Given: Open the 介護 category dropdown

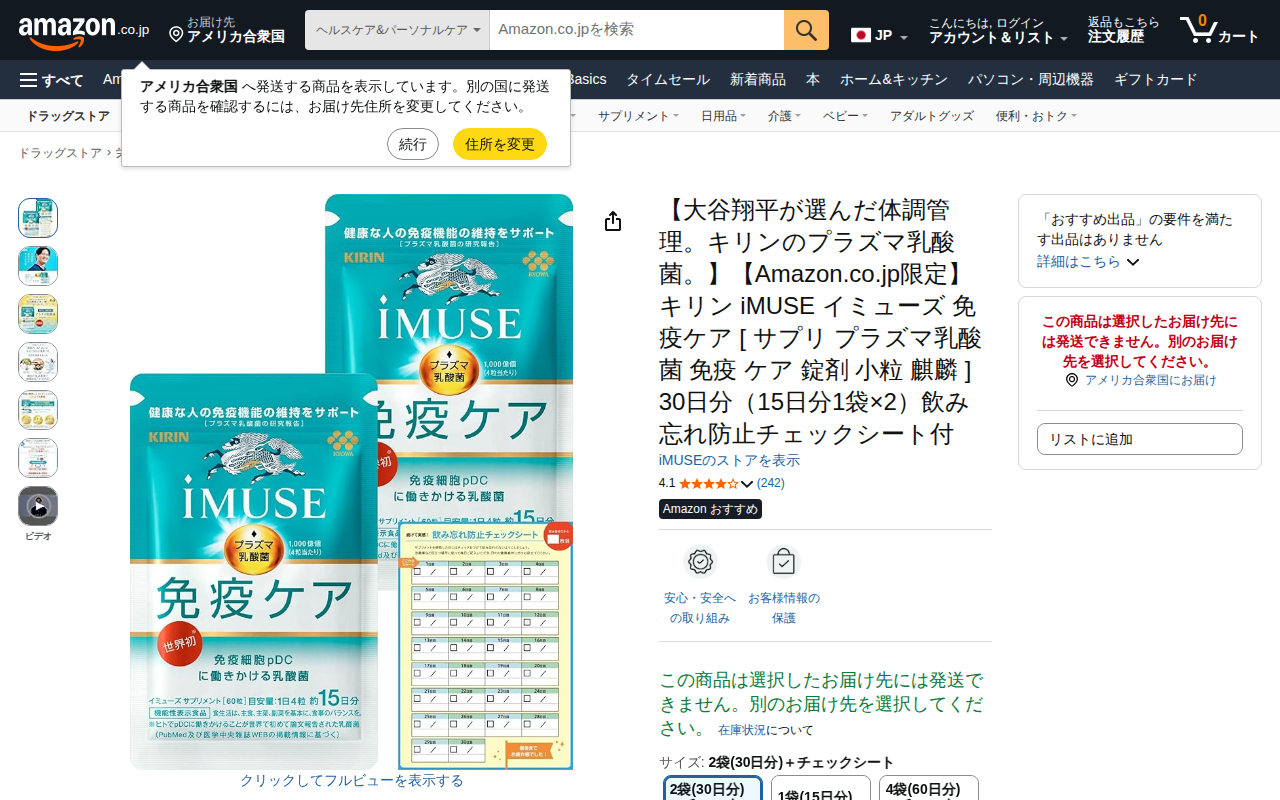Looking at the screenshot, I should pyautogui.click(x=784, y=116).
